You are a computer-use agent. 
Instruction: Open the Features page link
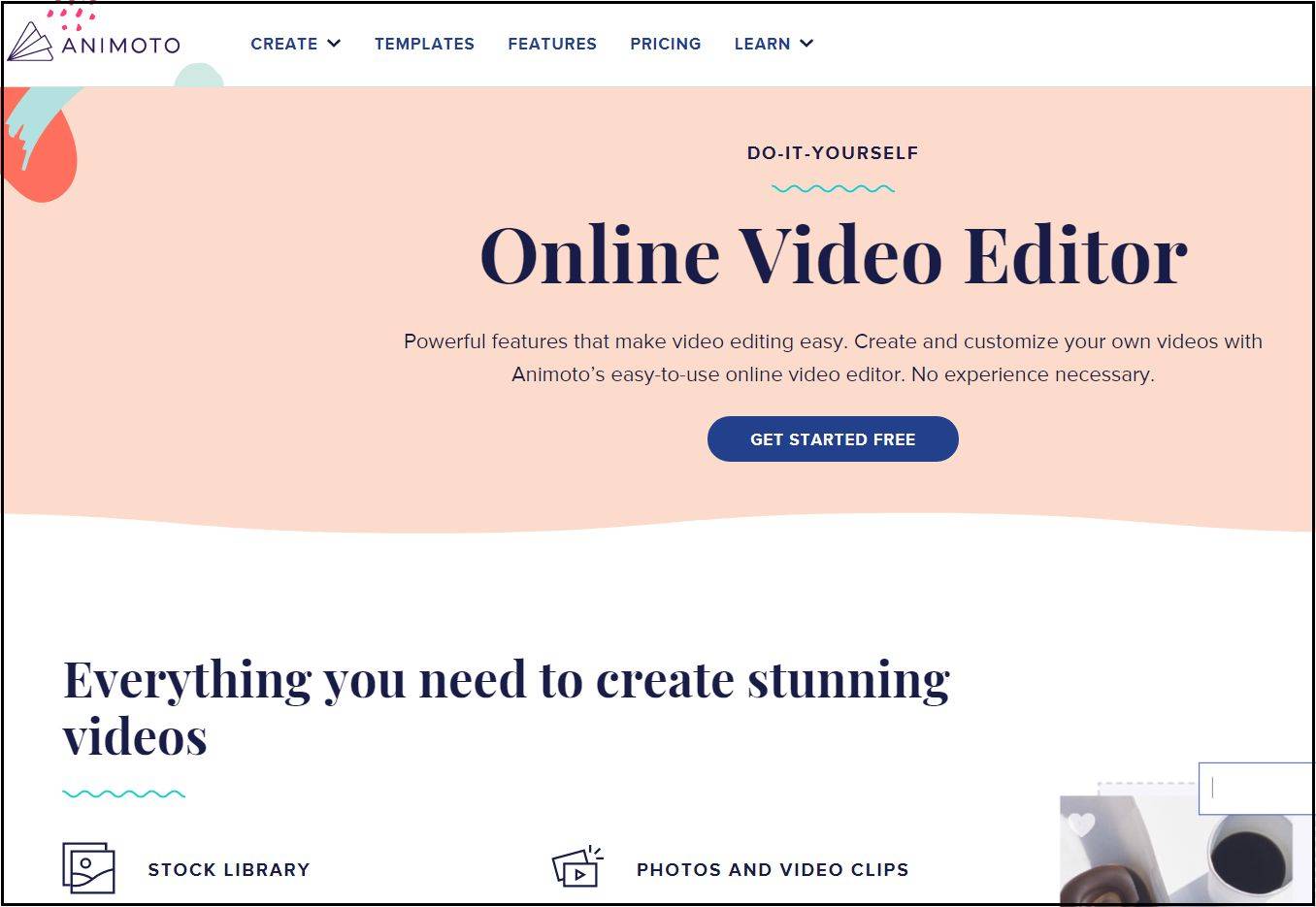(552, 44)
